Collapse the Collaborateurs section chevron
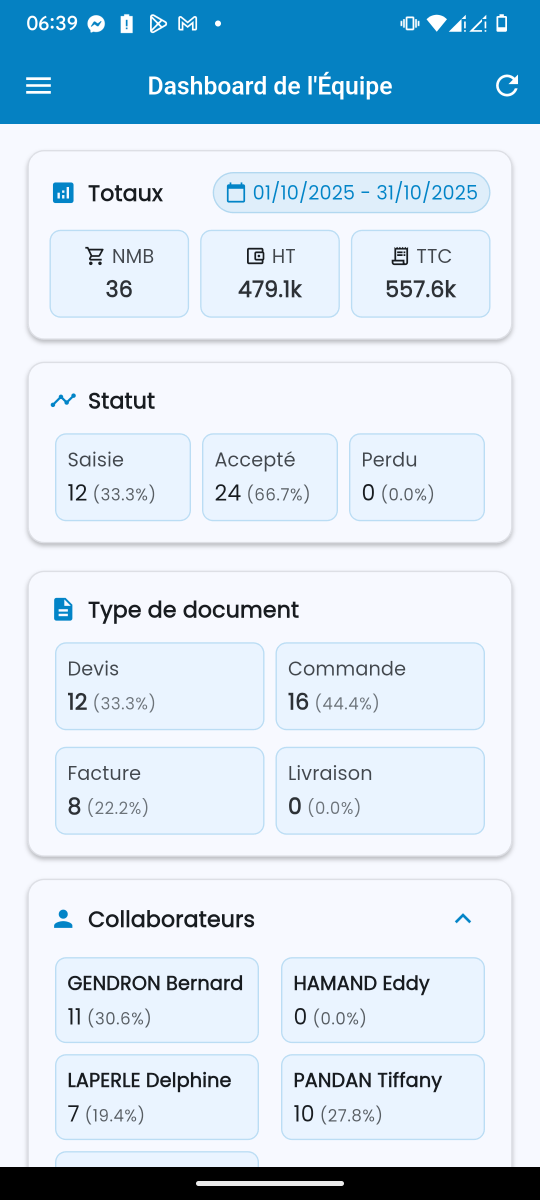This screenshot has height=1200, width=540. tap(462, 919)
